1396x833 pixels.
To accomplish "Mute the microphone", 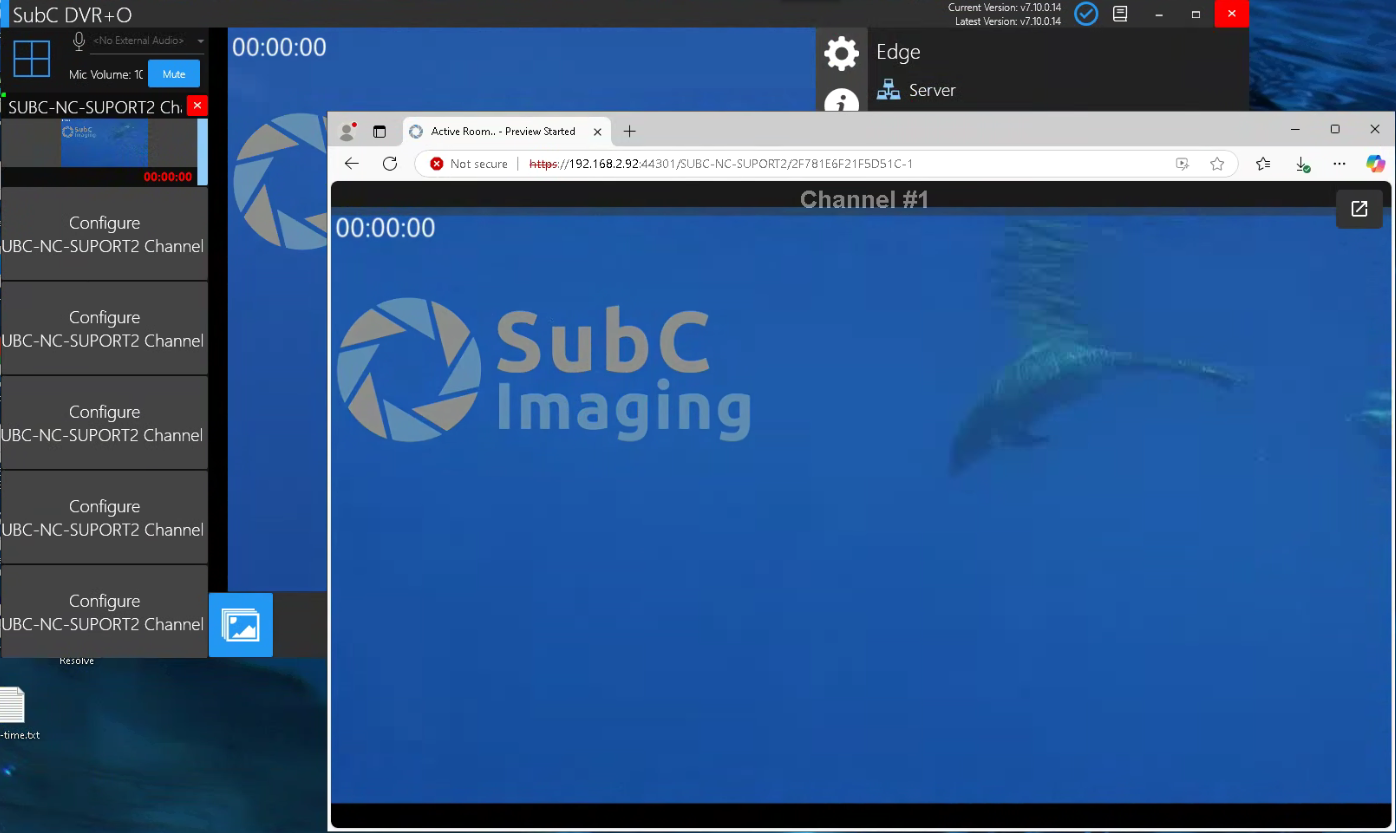I will pos(174,74).
